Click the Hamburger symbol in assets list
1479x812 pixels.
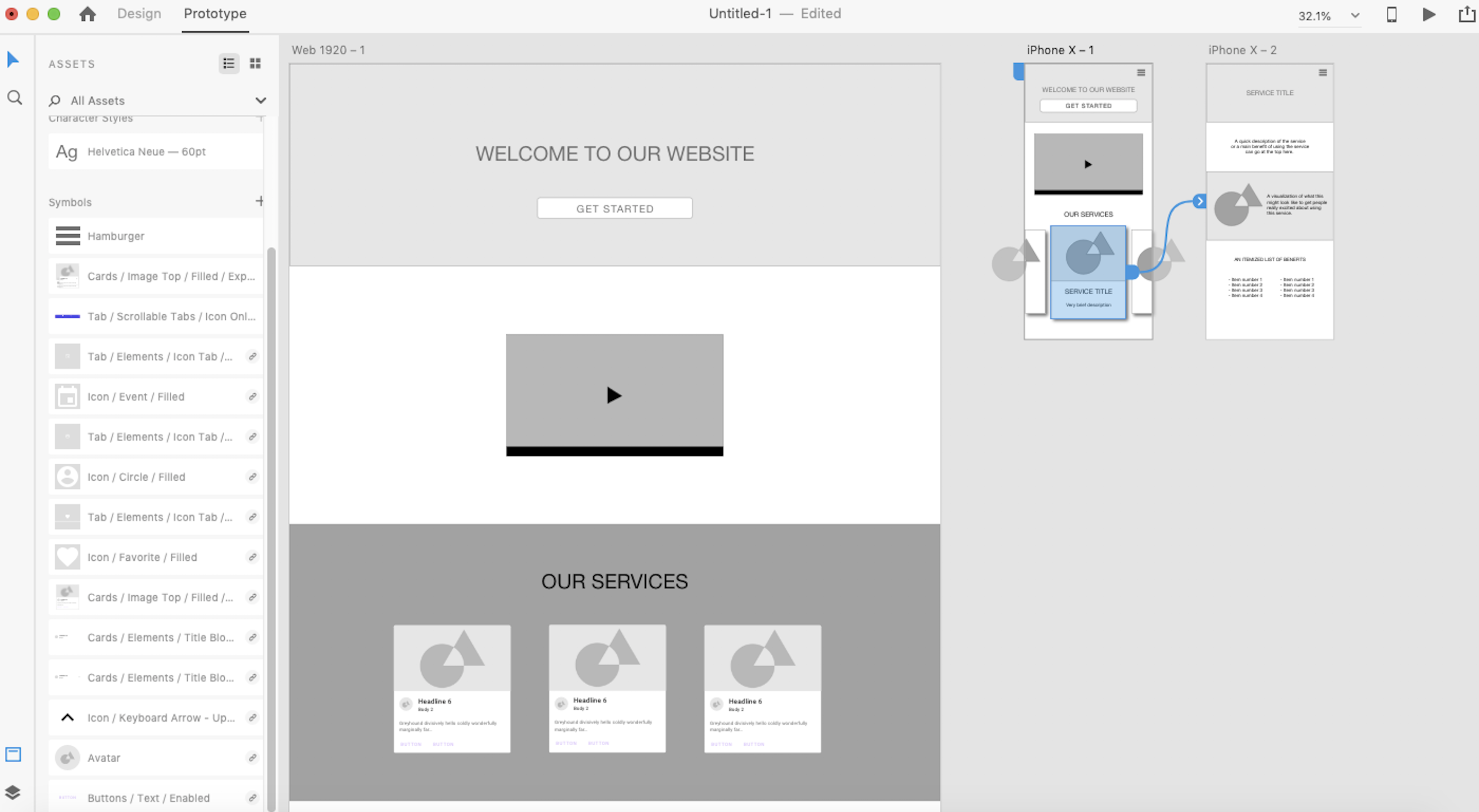(155, 236)
